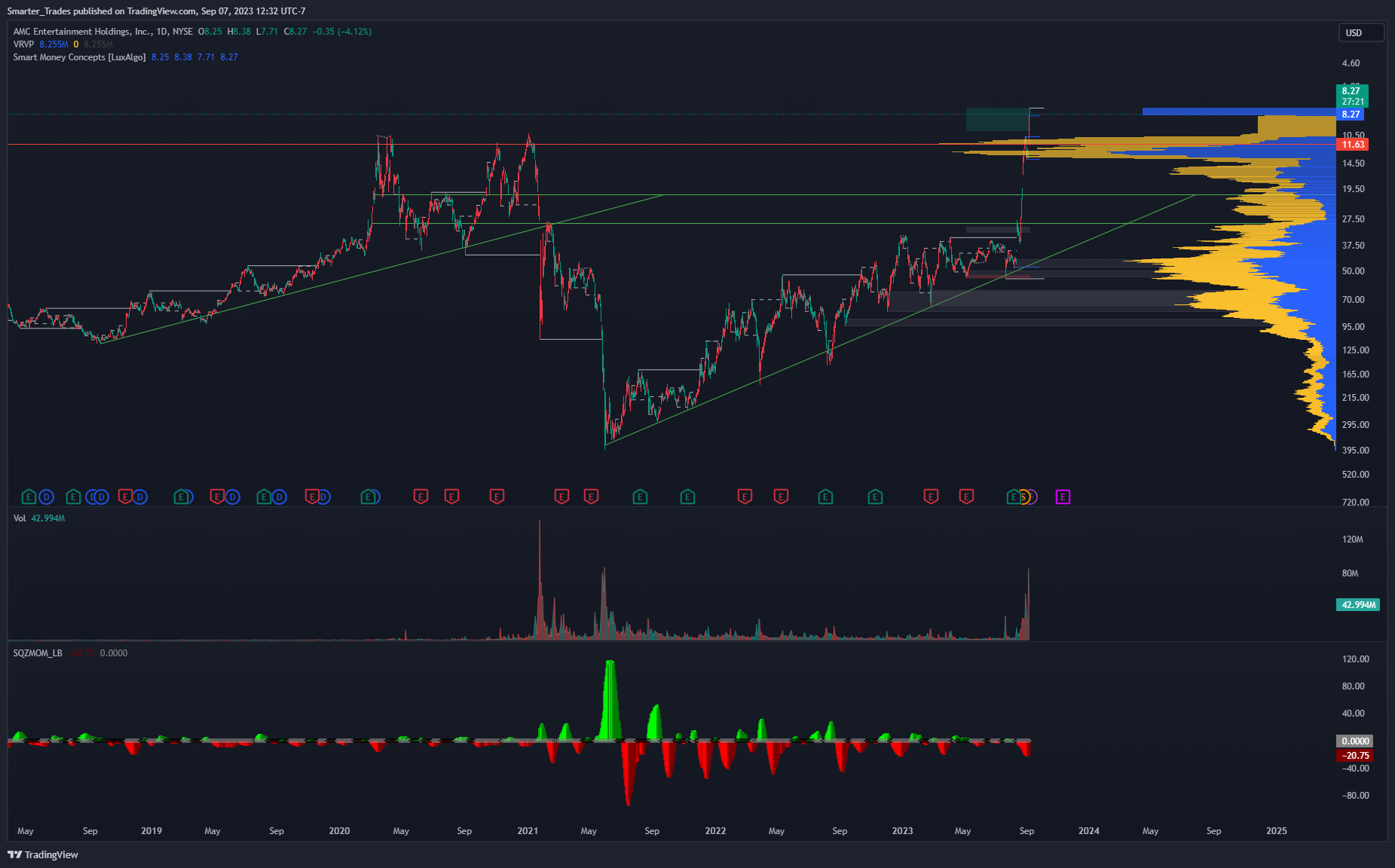Click the -0.35 (-4.12%) change value

point(342,32)
